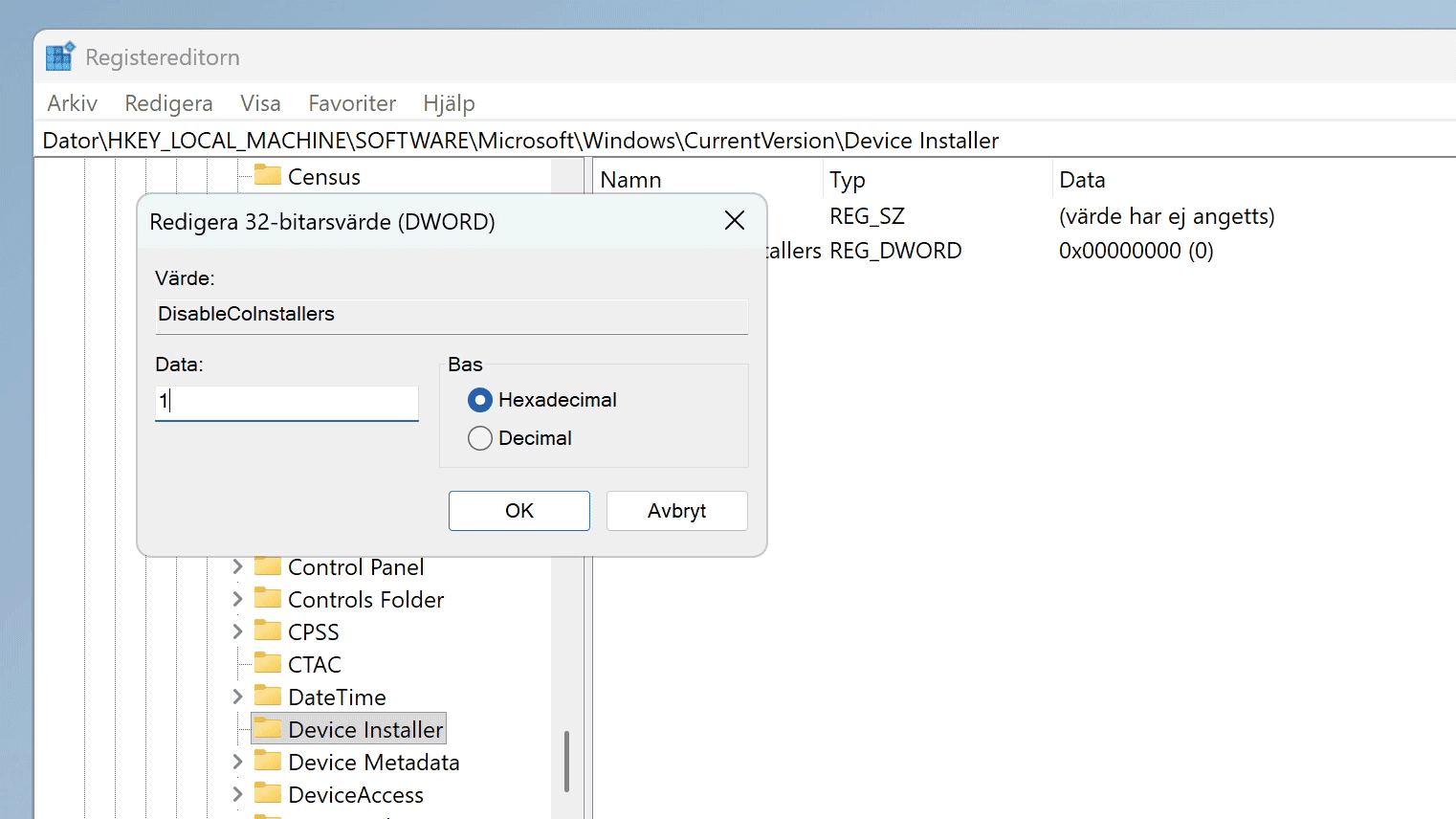Open the Redigera menu

tap(168, 103)
